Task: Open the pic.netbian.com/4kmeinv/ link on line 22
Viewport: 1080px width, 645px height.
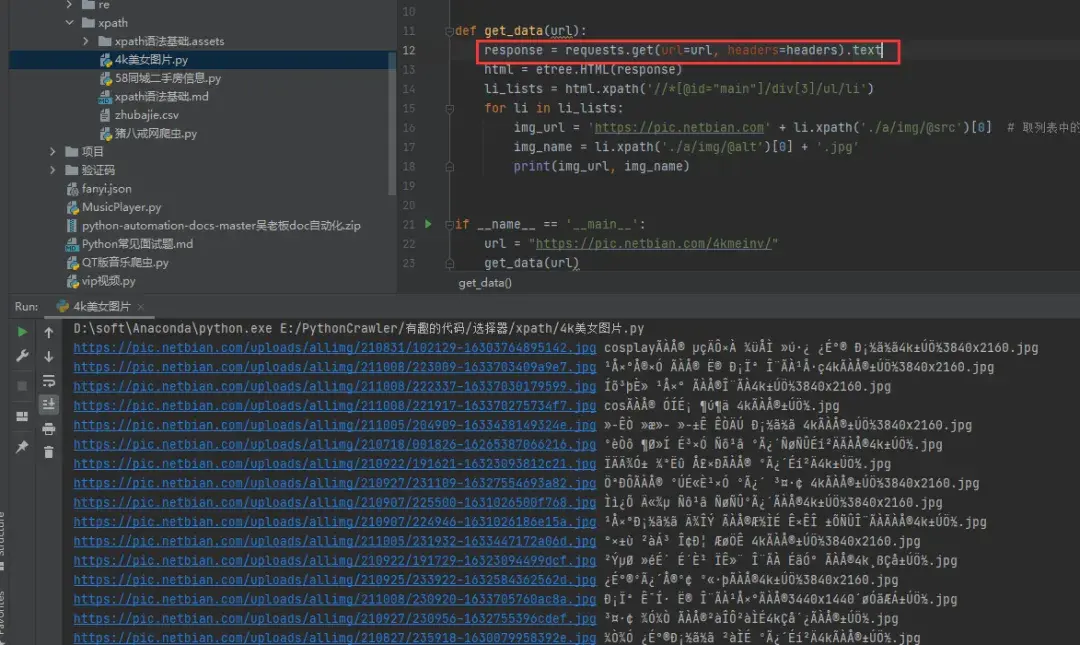Action: [653, 243]
